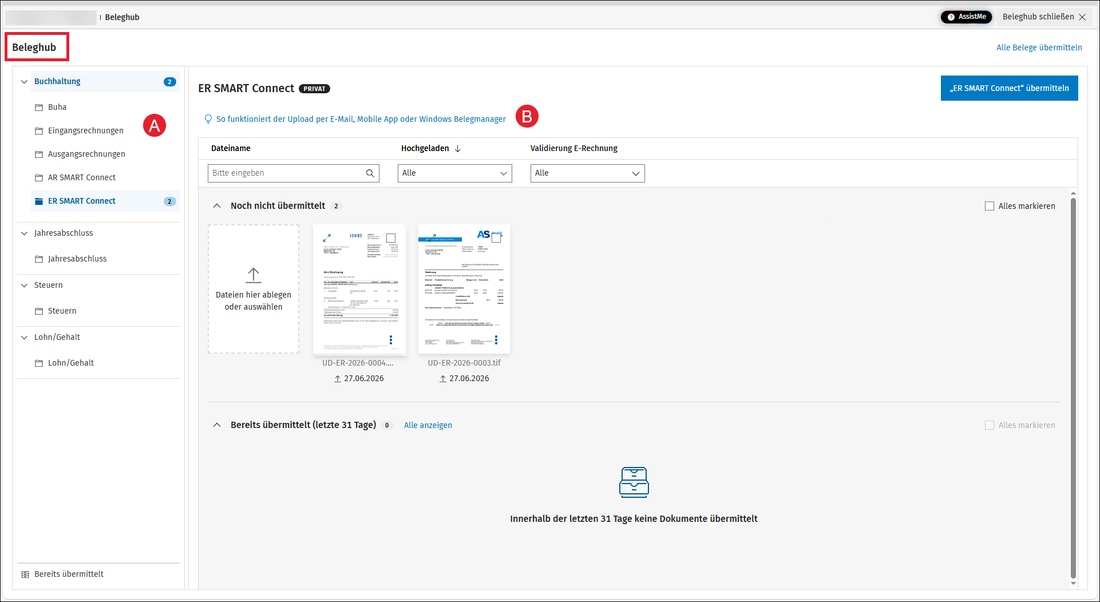The image size is (1100, 602).
Task: Select the ER SMART Connect folder in sidebar
Action: pyautogui.click(x=105, y=201)
